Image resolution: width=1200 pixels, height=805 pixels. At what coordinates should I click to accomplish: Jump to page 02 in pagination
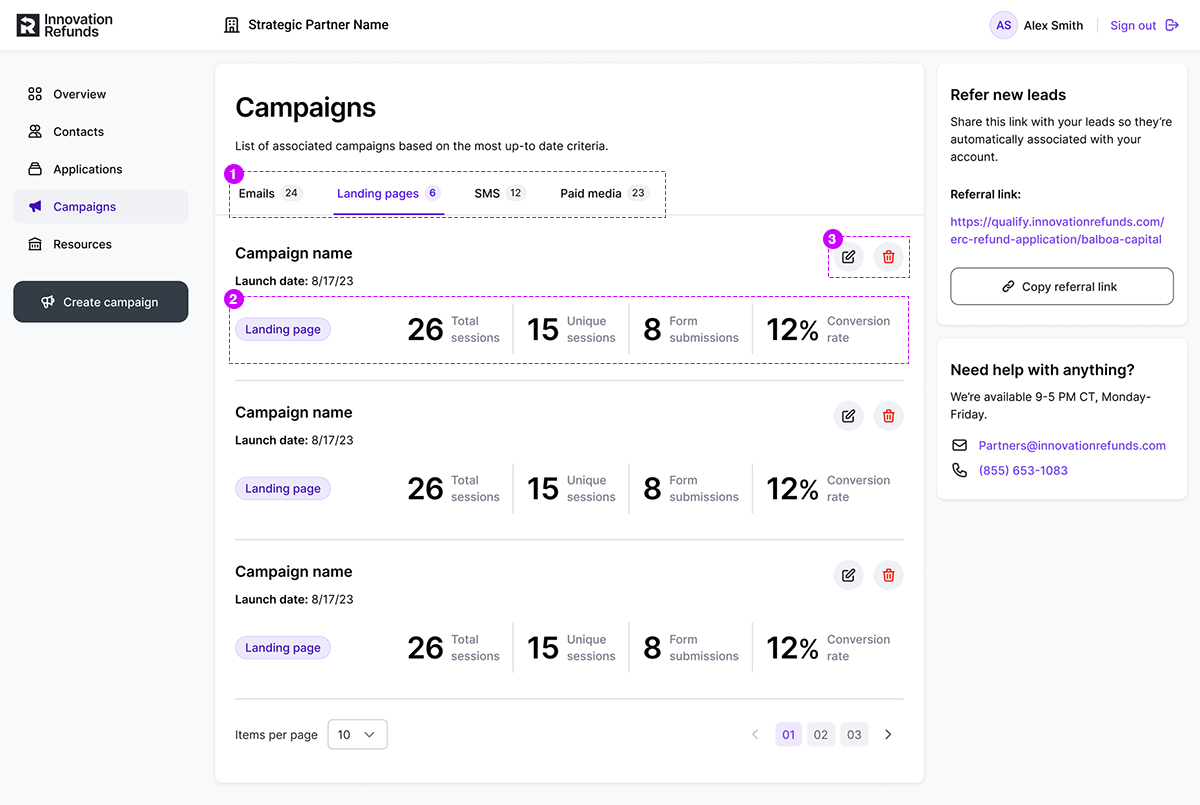821,735
